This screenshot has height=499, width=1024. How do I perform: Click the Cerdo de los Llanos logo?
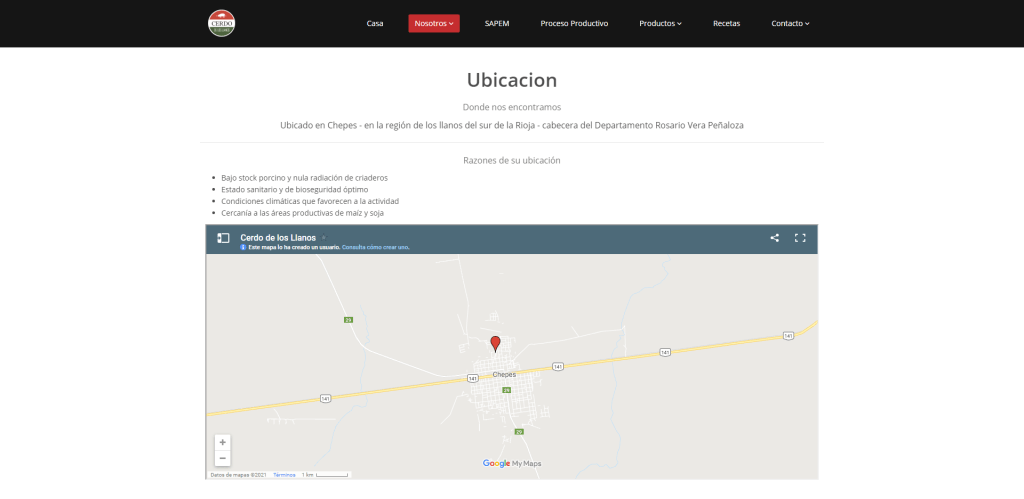[221, 23]
